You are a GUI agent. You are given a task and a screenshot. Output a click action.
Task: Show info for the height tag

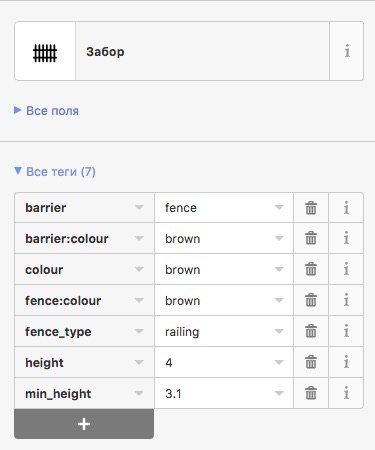(346, 362)
